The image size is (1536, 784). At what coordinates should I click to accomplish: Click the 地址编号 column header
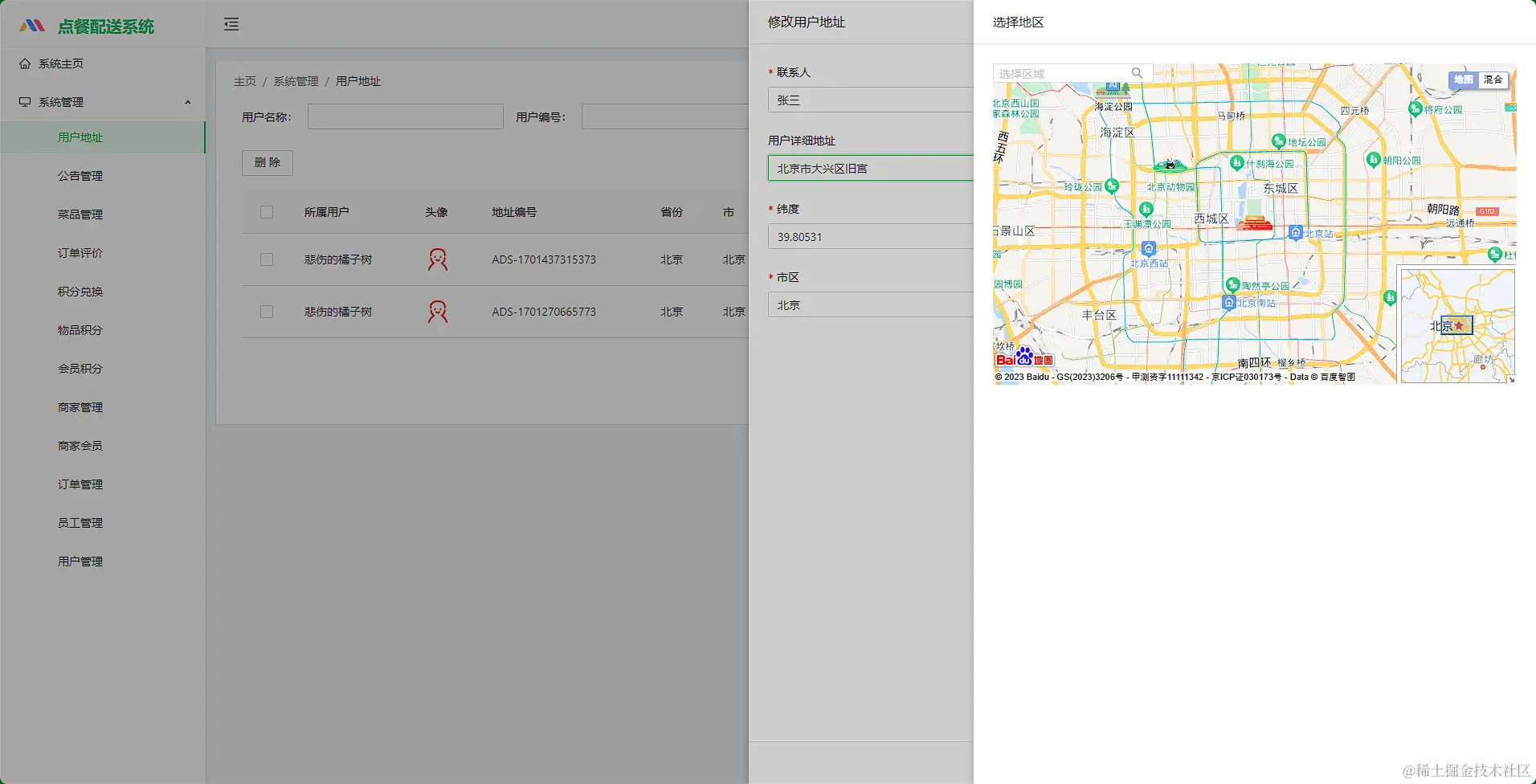click(x=514, y=212)
